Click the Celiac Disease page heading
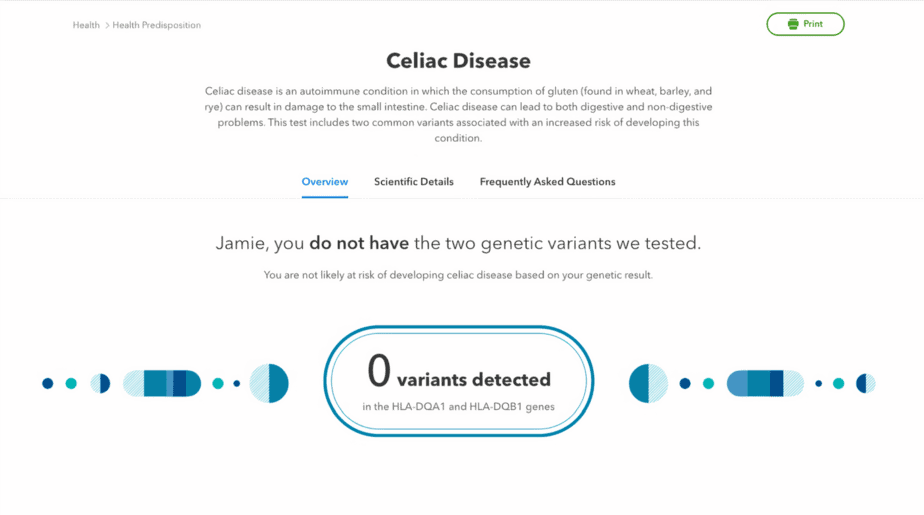Image resolution: width=924 pixels, height=515 pixels. tap(458, 61)
